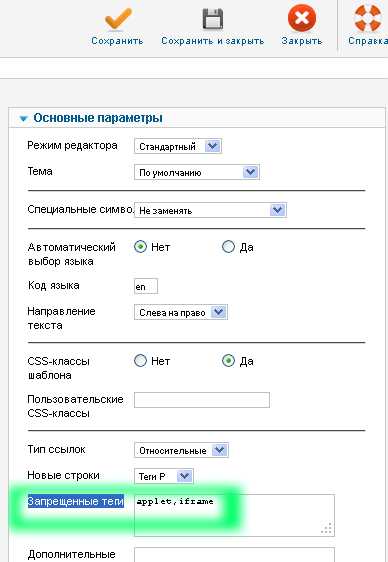The height and width of the screenshot is (562, 388).
Task: Click the Сохранить label
Action: [117, 41]
